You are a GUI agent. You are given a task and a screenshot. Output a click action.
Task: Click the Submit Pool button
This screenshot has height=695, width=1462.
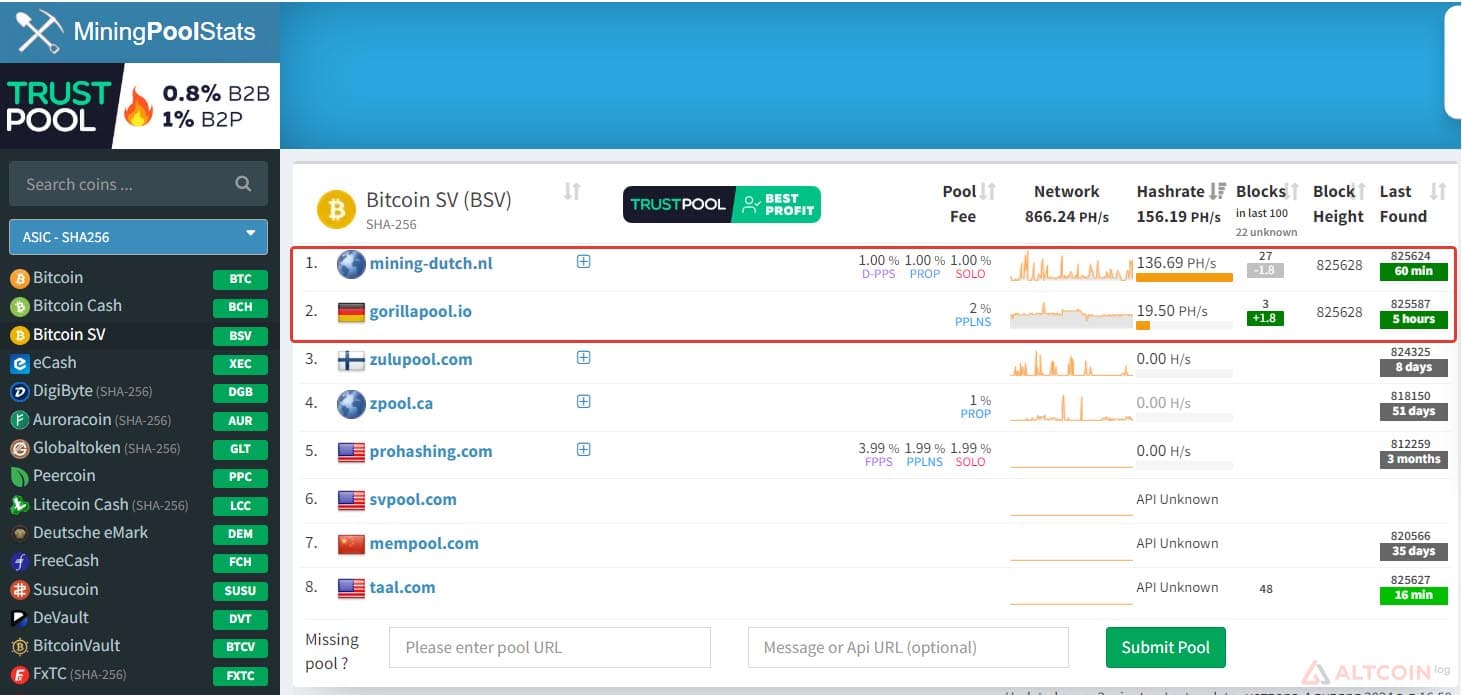pos(1165,647)
